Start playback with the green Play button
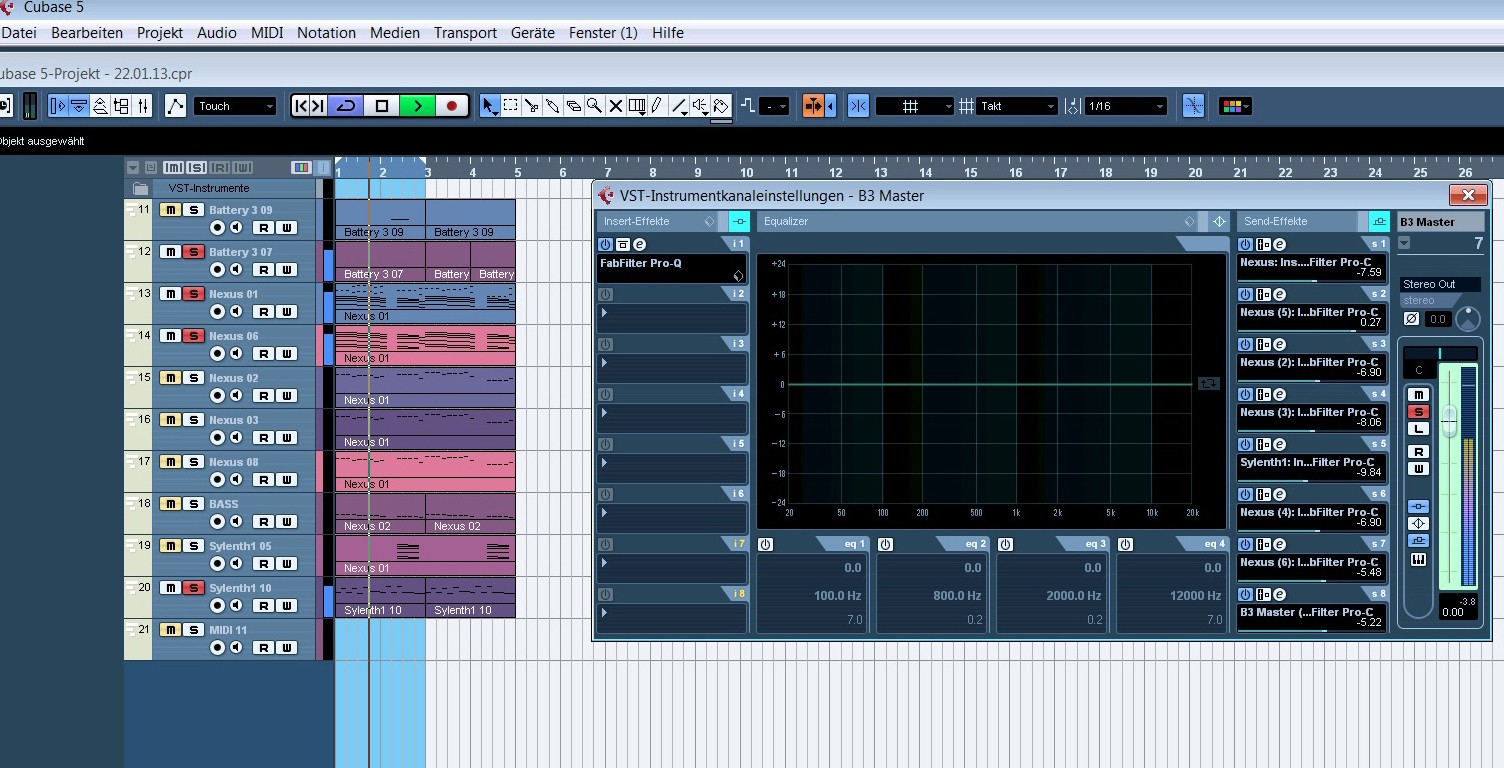The height and width of the screenshot is (768, 1504). point(417,106)
